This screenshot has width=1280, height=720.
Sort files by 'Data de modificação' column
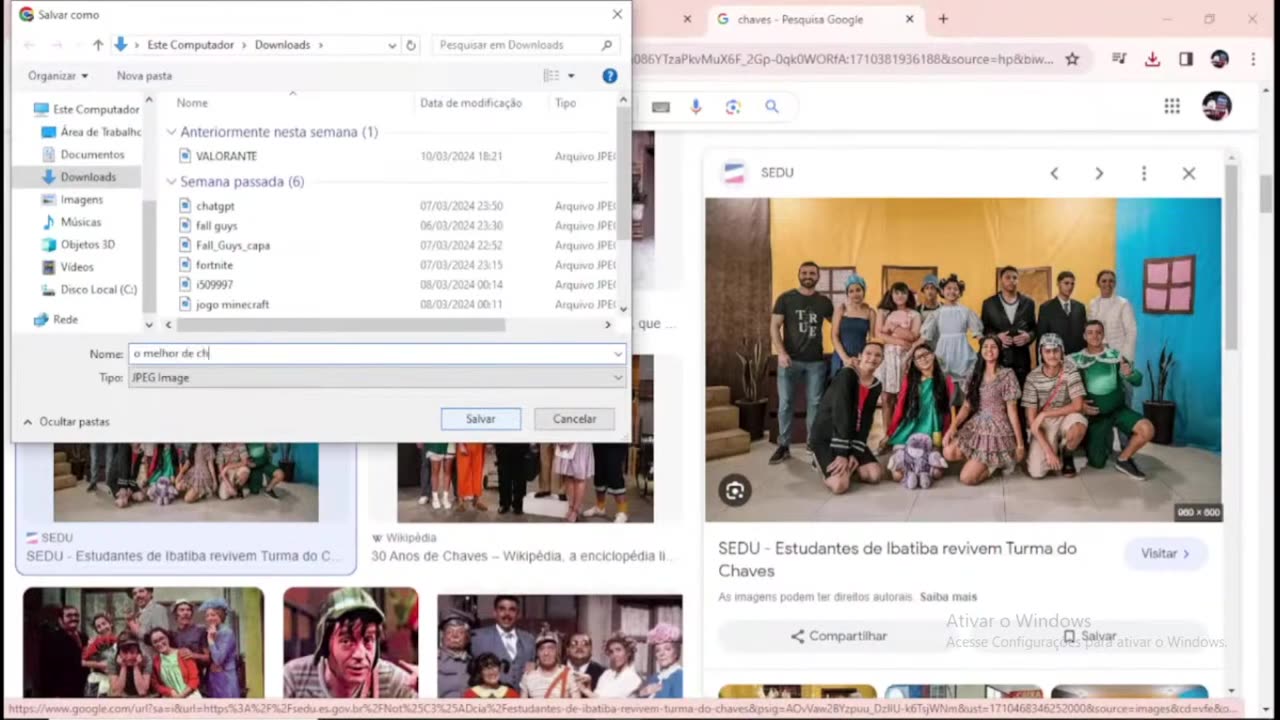[x=471, y=103]
